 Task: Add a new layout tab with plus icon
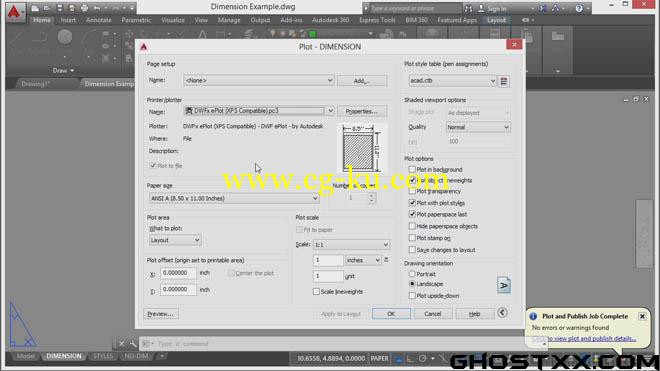161,356
